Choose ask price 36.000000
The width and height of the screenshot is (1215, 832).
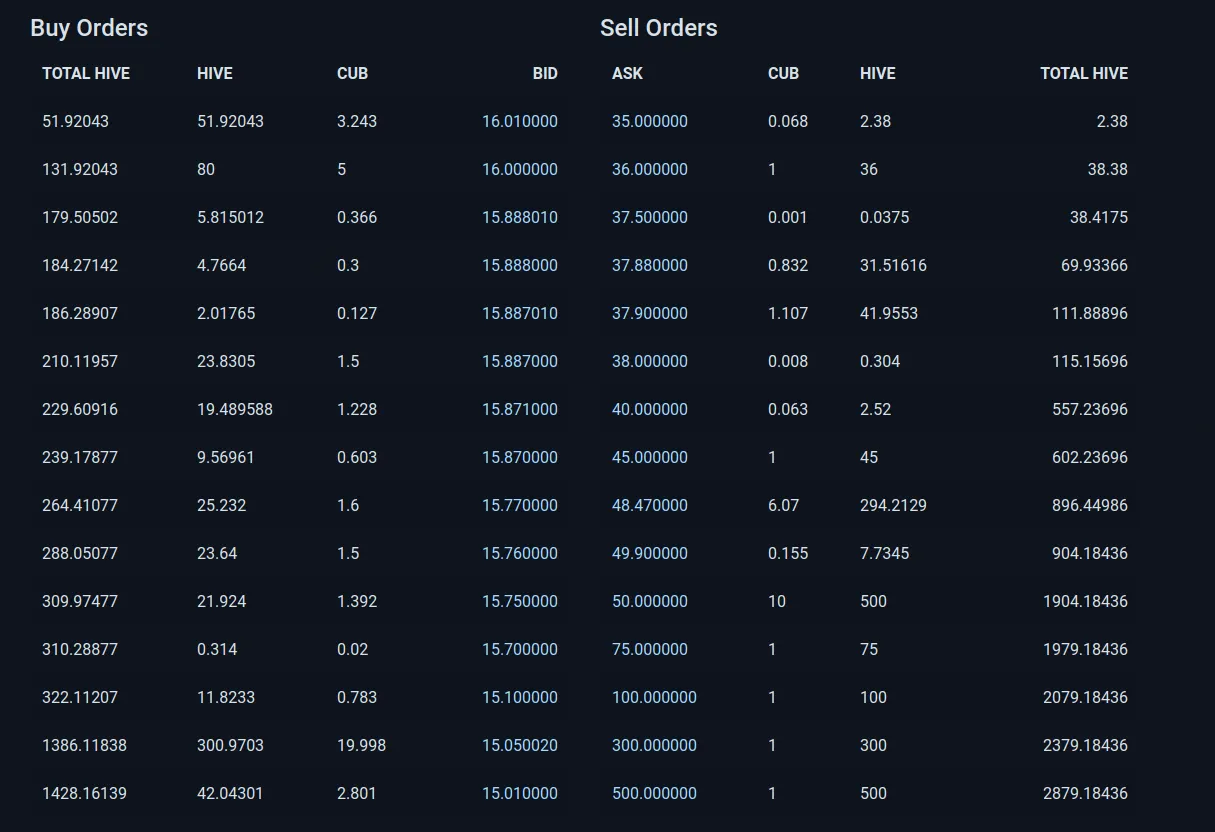(650, 169)
